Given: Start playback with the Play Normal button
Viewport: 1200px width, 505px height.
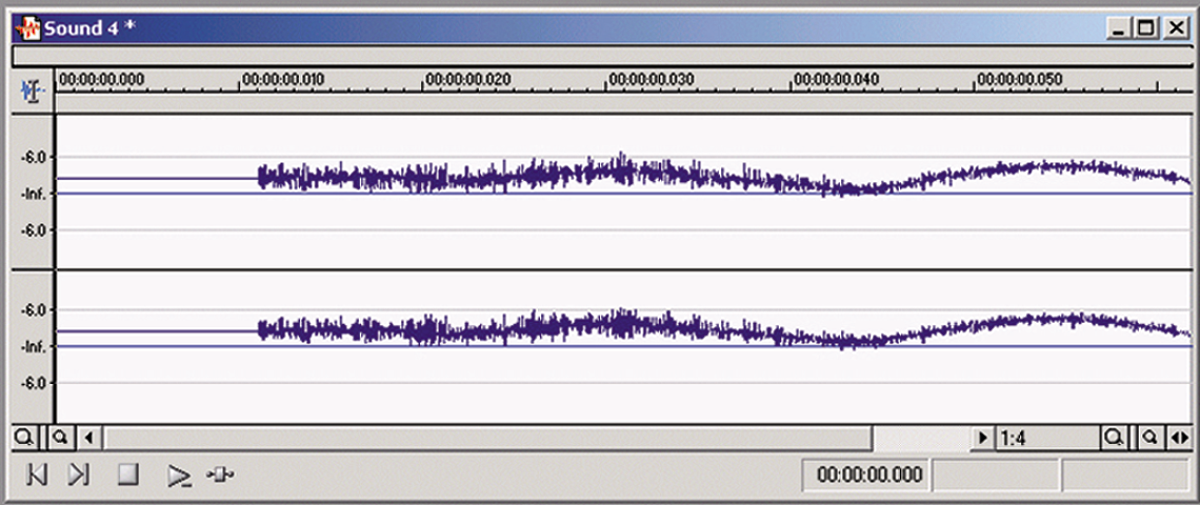Looking at the screenshot, I should click(x=178, y=475).
